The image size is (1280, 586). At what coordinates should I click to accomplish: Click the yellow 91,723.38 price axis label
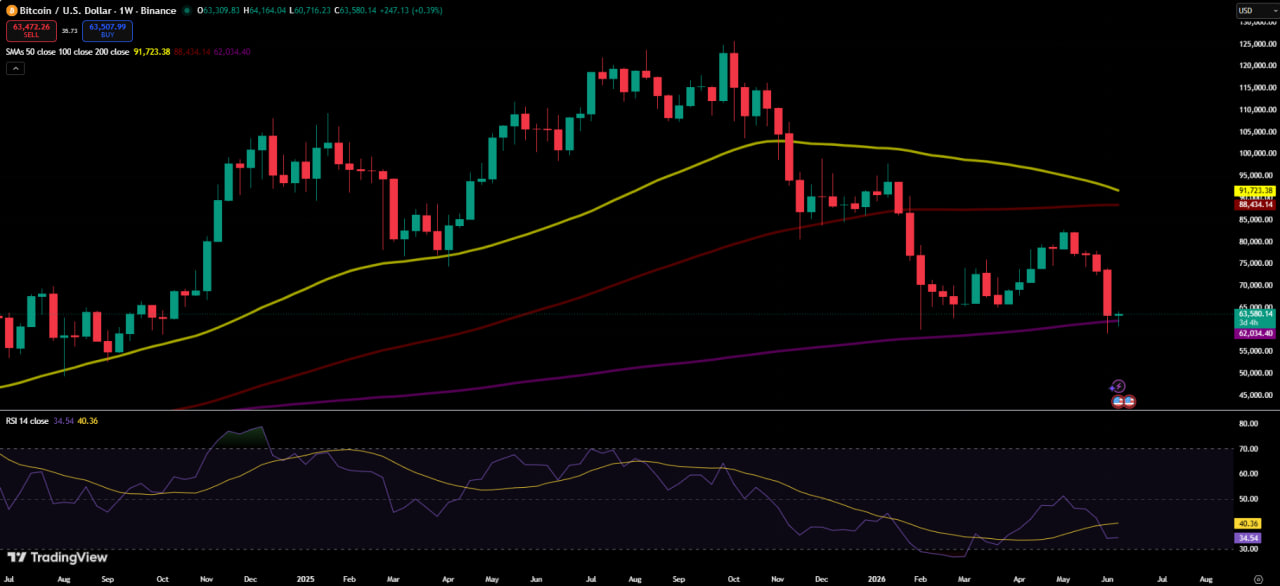1255,190
